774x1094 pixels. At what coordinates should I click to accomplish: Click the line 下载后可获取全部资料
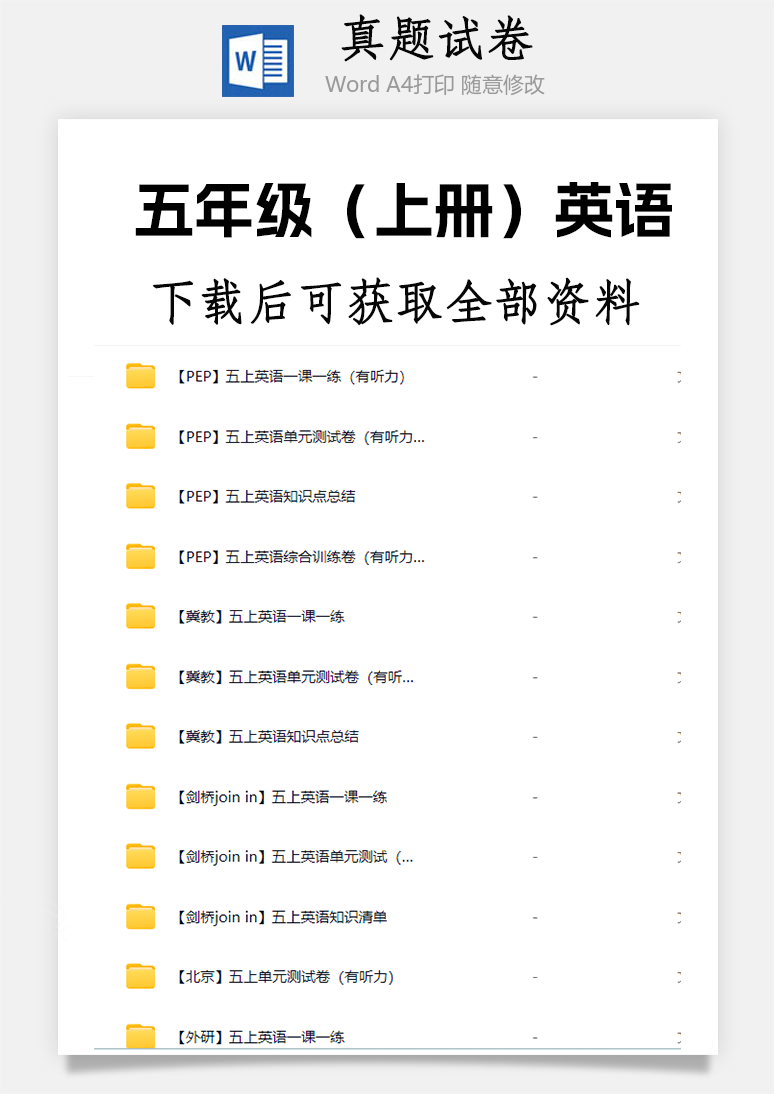396,302
